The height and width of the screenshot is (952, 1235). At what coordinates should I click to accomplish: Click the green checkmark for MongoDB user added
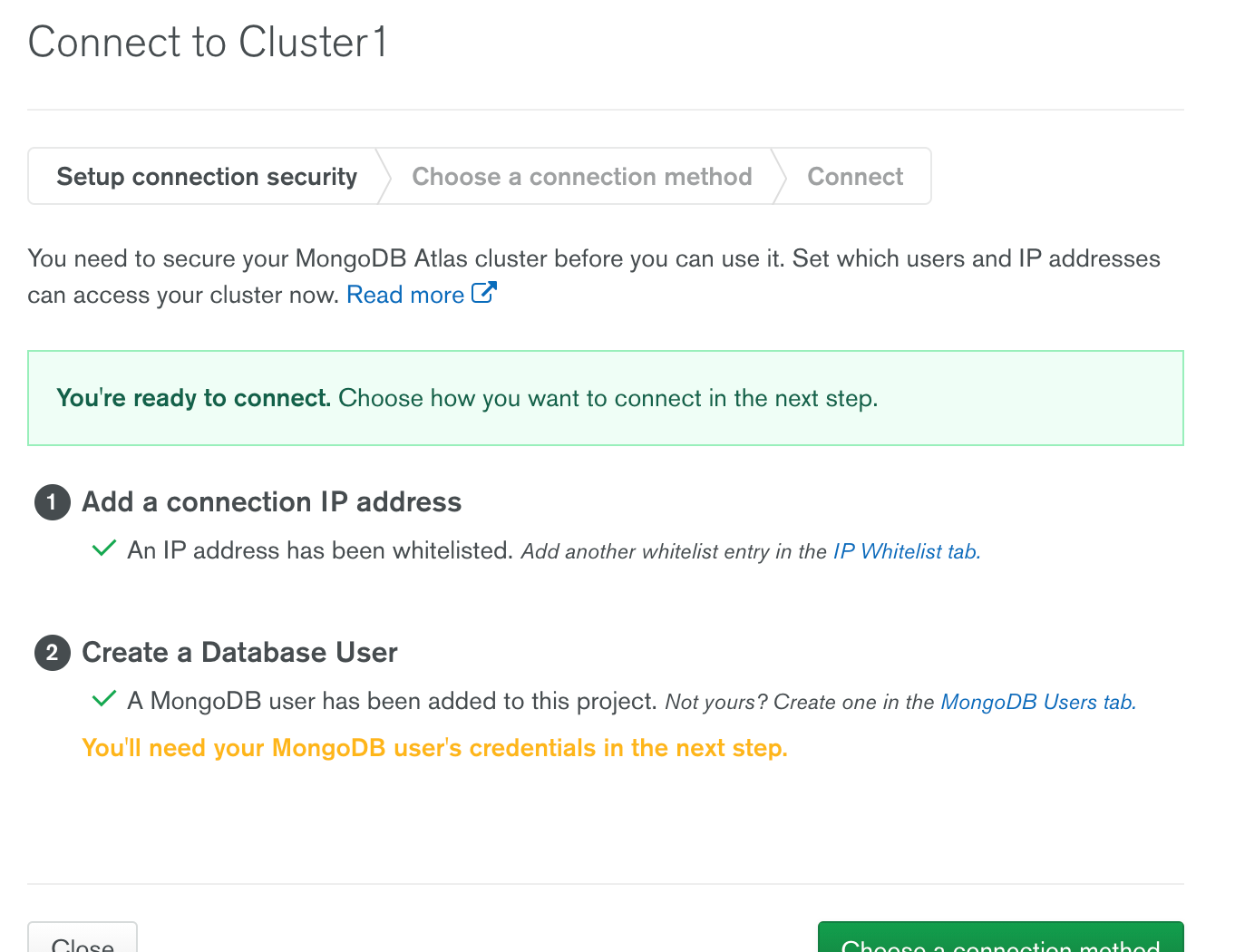[x=104, y=699]
